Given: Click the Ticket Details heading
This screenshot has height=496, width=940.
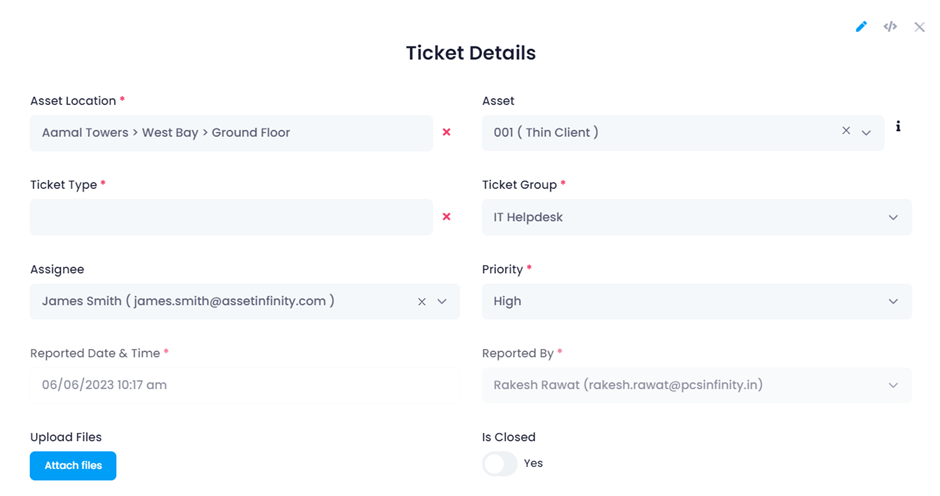Looking at the screenshot, I should tap(471, 53).
